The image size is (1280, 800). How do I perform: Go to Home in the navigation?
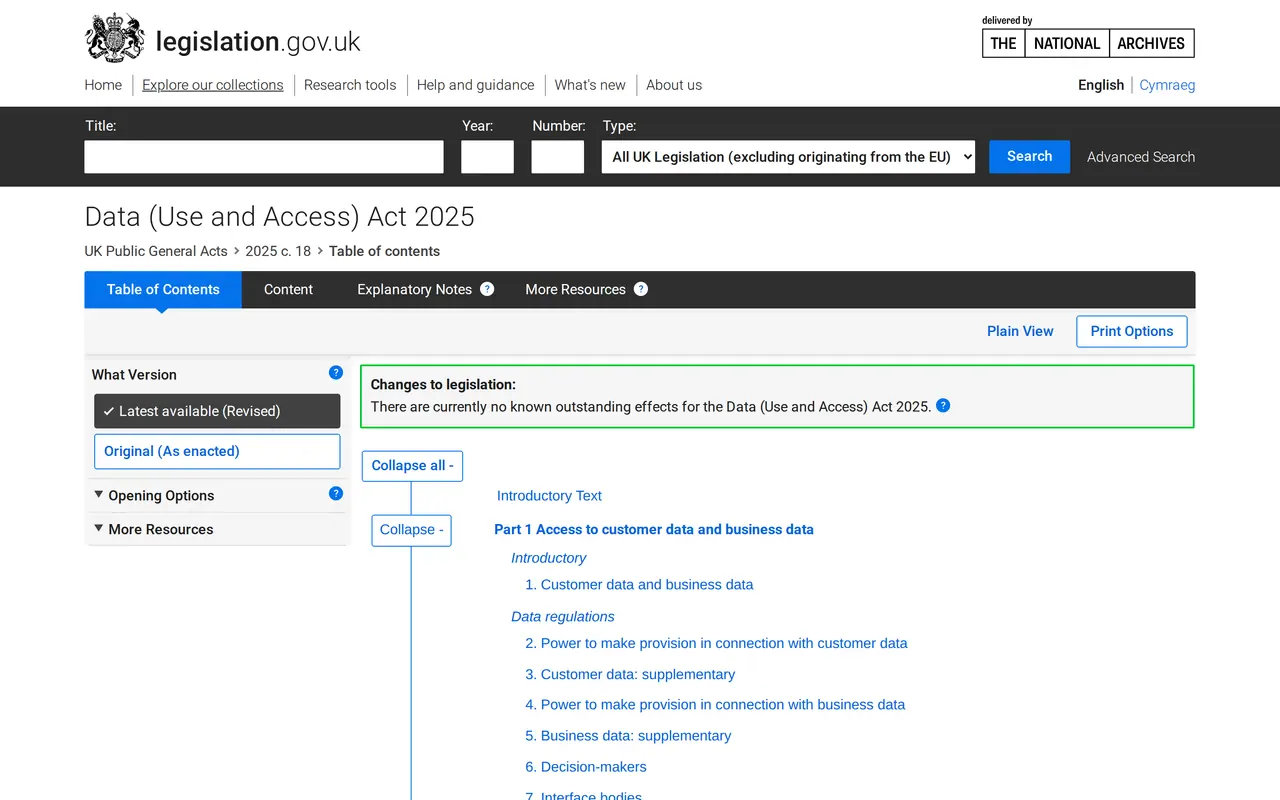pyautogui.click(x=103, y=85)
